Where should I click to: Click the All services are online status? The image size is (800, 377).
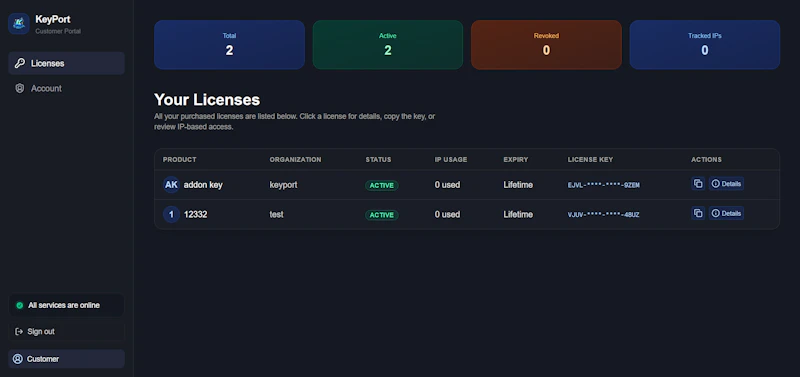66,305
